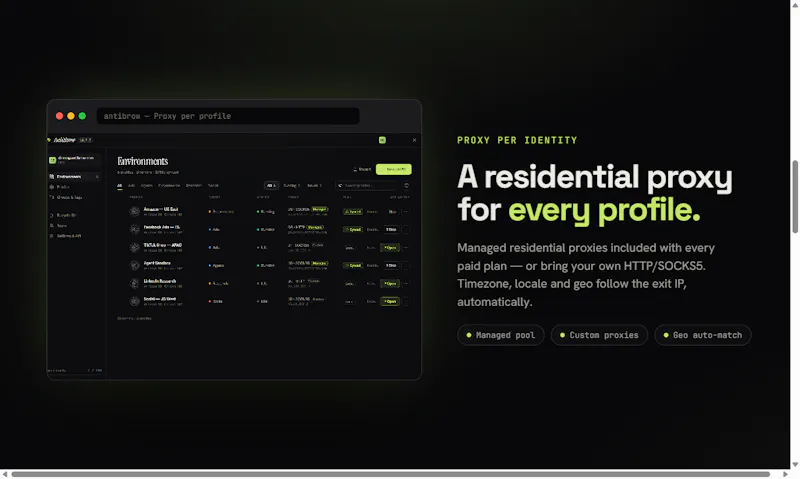Click the horizontal scrollbar right arrow
The image size is (800, 479).
(x=785, y=474)
